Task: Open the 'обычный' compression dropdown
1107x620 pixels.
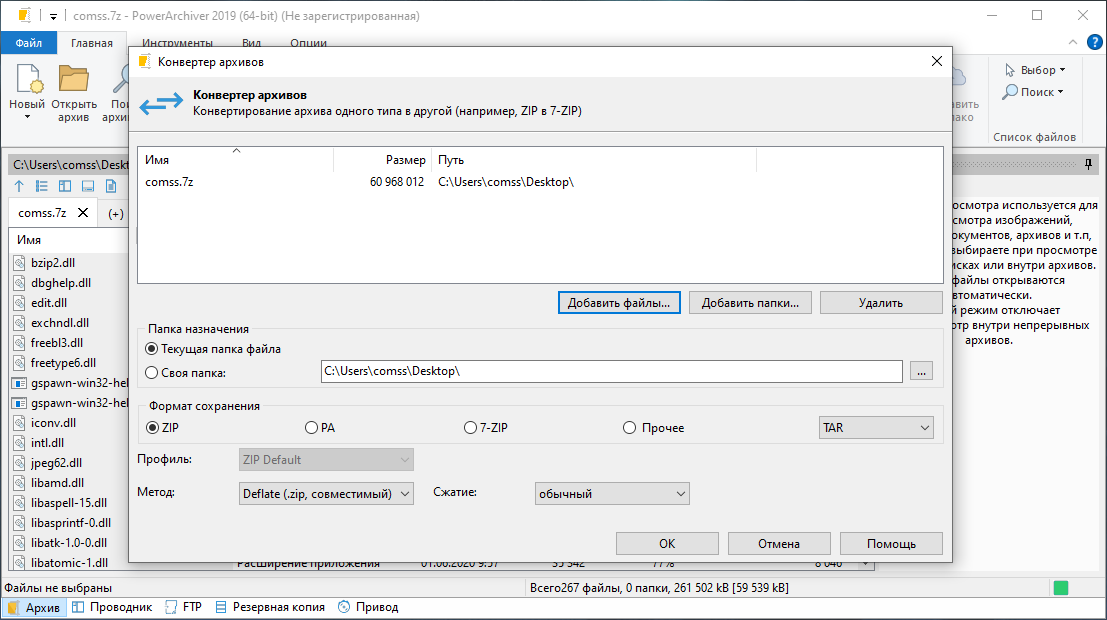Action: click(612, 494)
